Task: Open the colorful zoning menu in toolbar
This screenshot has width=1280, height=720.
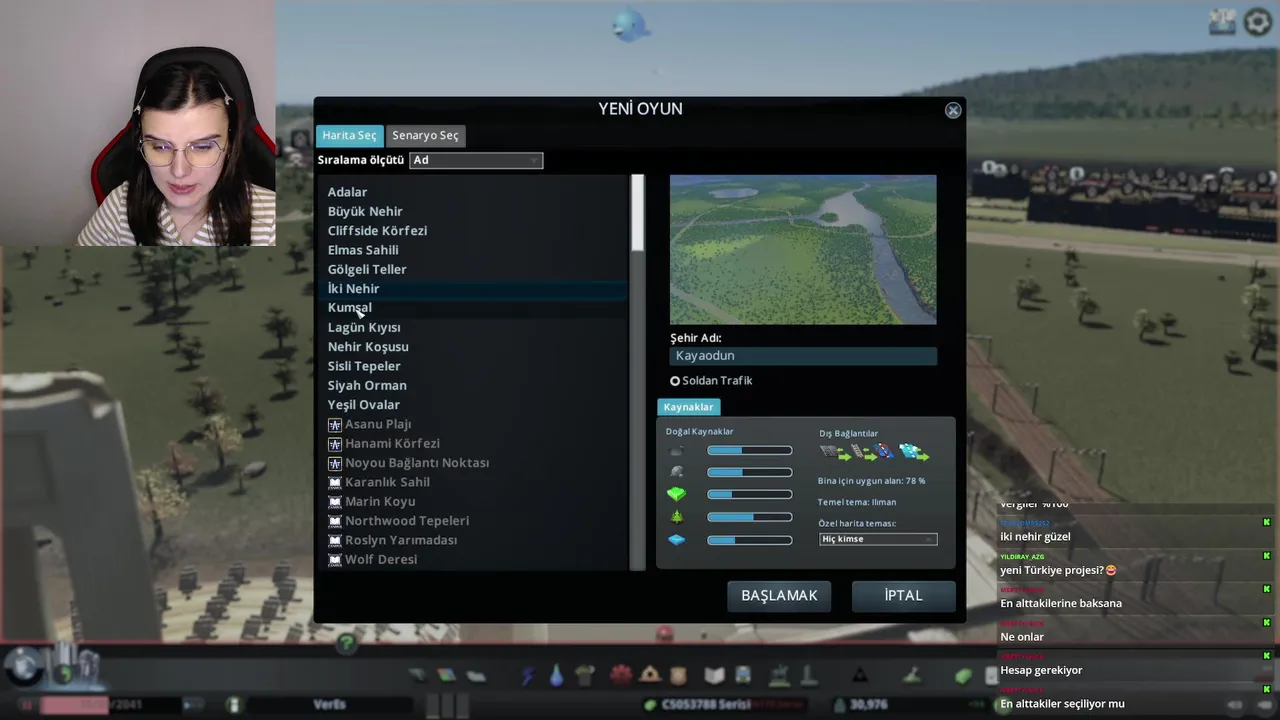Action: 447,676
